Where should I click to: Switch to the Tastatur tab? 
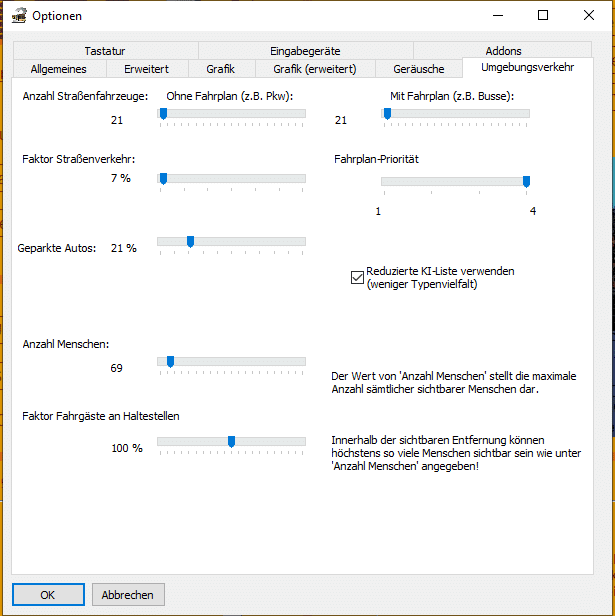(104, 51)
